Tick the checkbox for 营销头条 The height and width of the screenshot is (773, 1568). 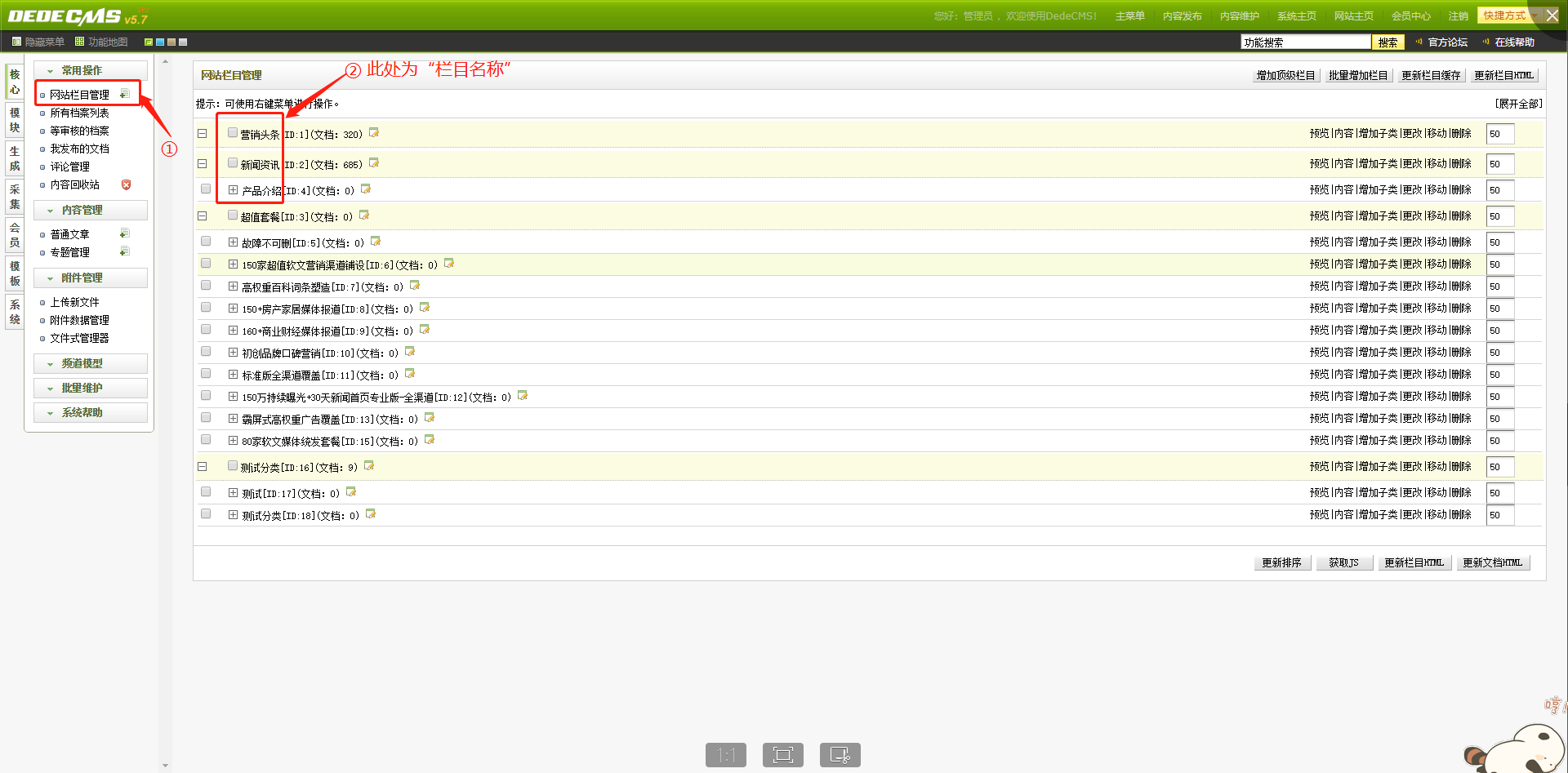point(233,132)
